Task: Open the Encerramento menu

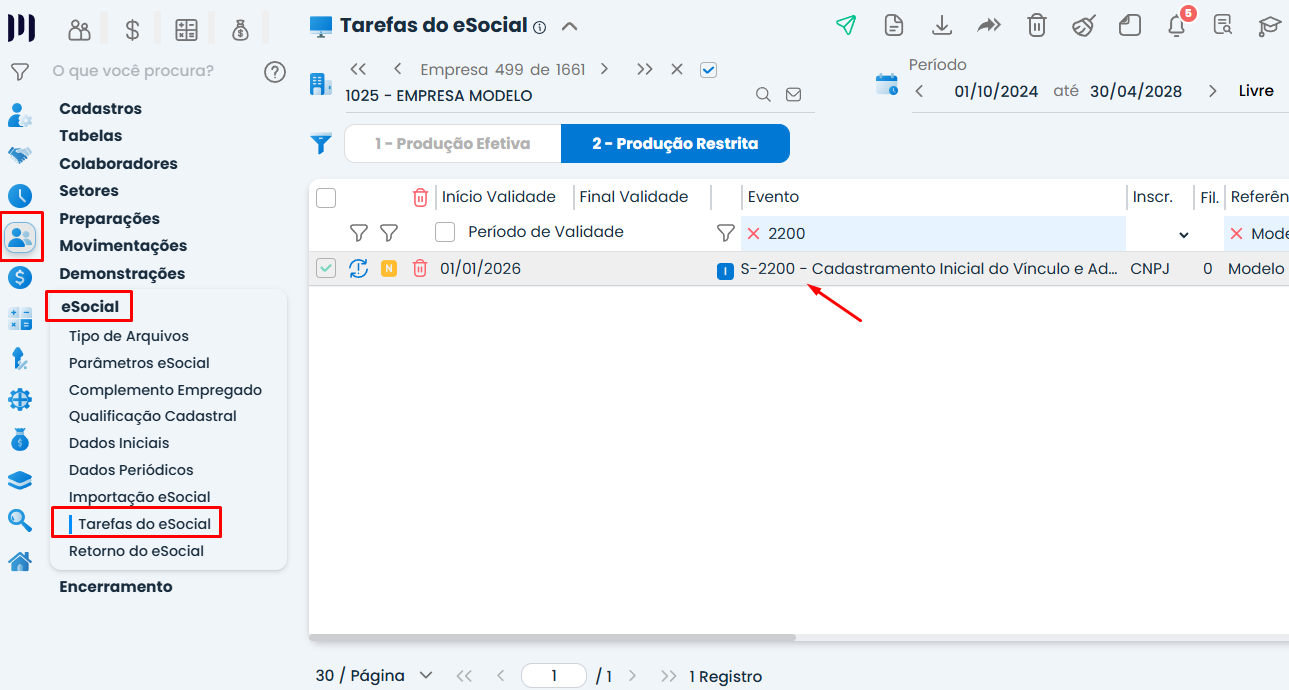Action: [x=116, y=587]
